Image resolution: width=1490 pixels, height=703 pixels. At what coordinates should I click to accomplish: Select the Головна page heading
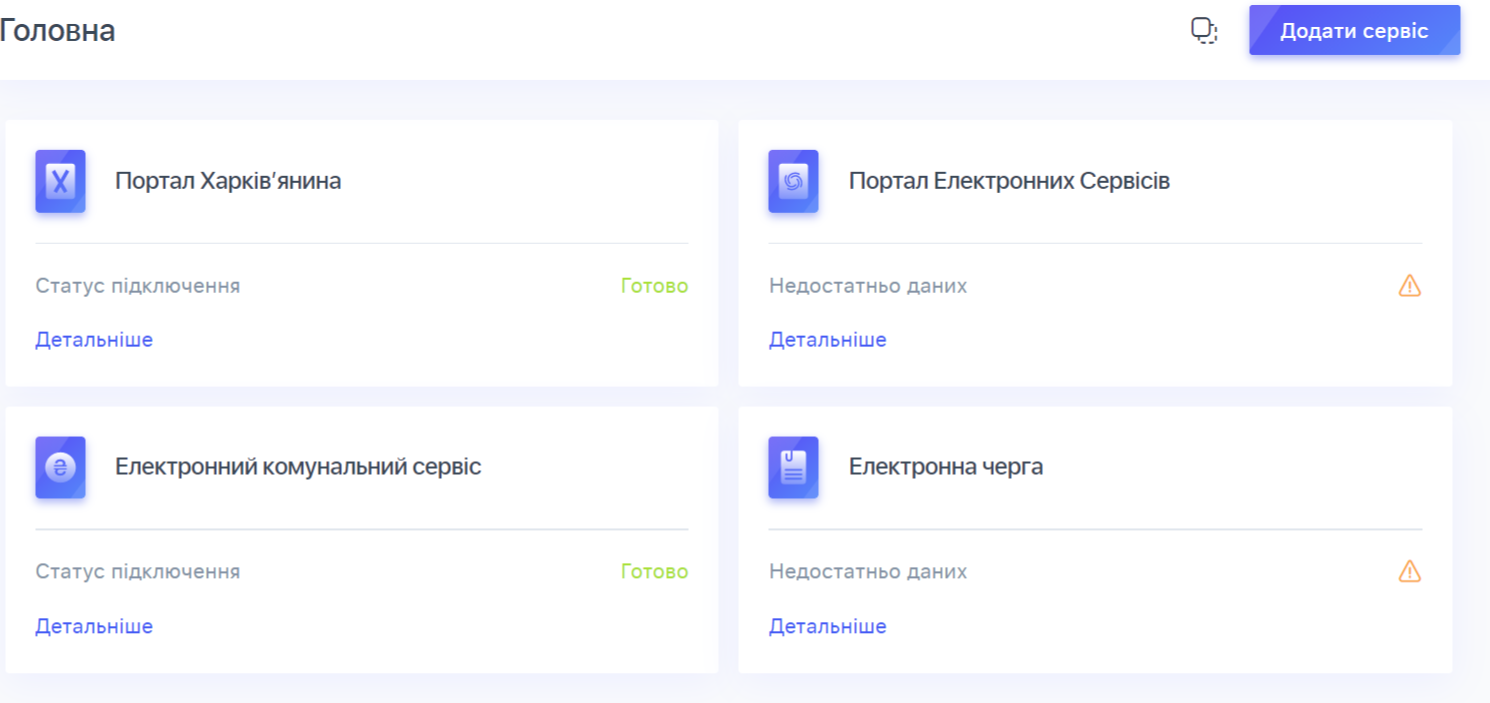tap(58, 30)
